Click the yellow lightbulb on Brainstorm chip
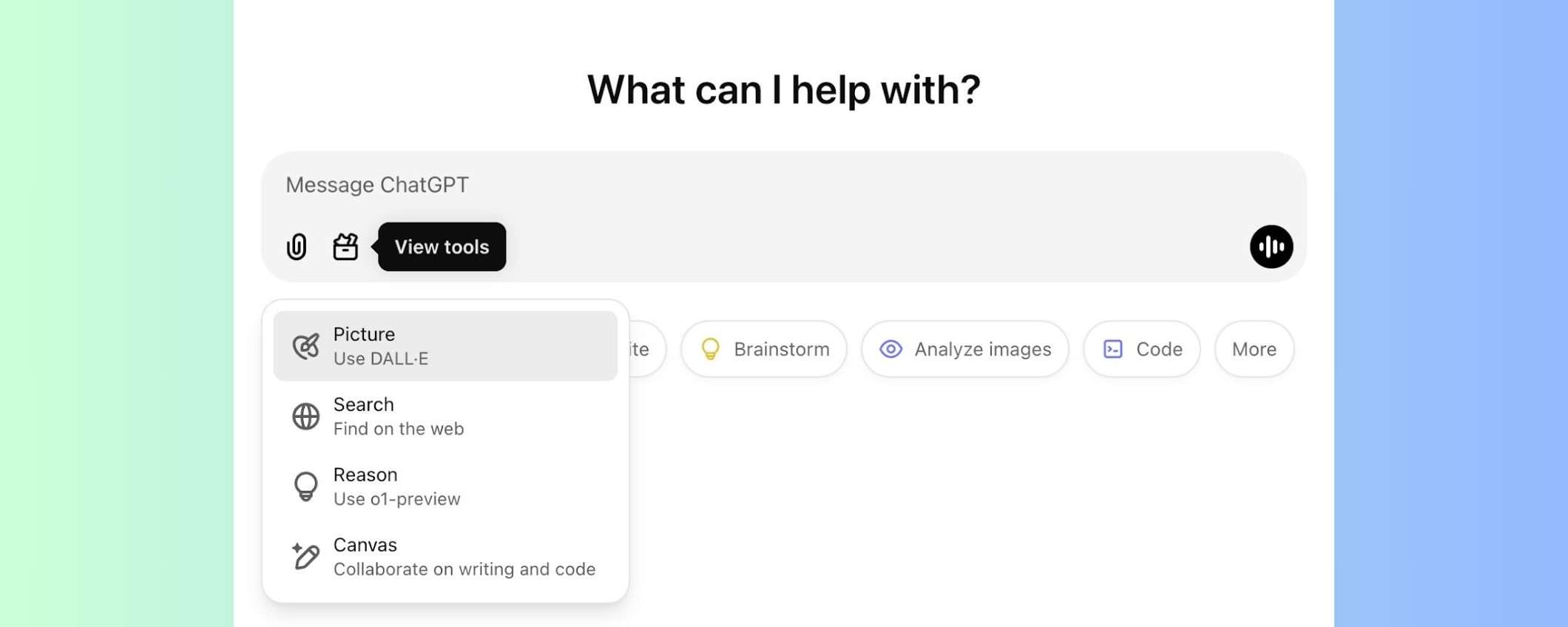 [x=710, y=349]
